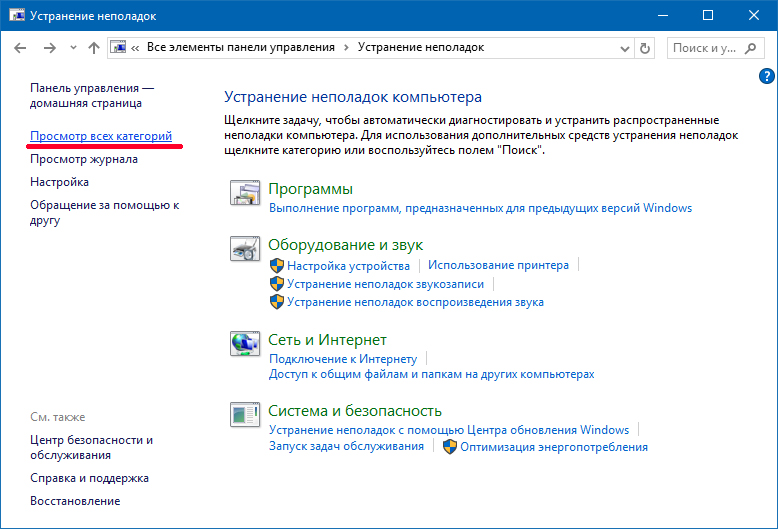The width and height of the screenshot is (778, 529).
Task: Expand the address bar history dropdown
Action: coord(625,49)
